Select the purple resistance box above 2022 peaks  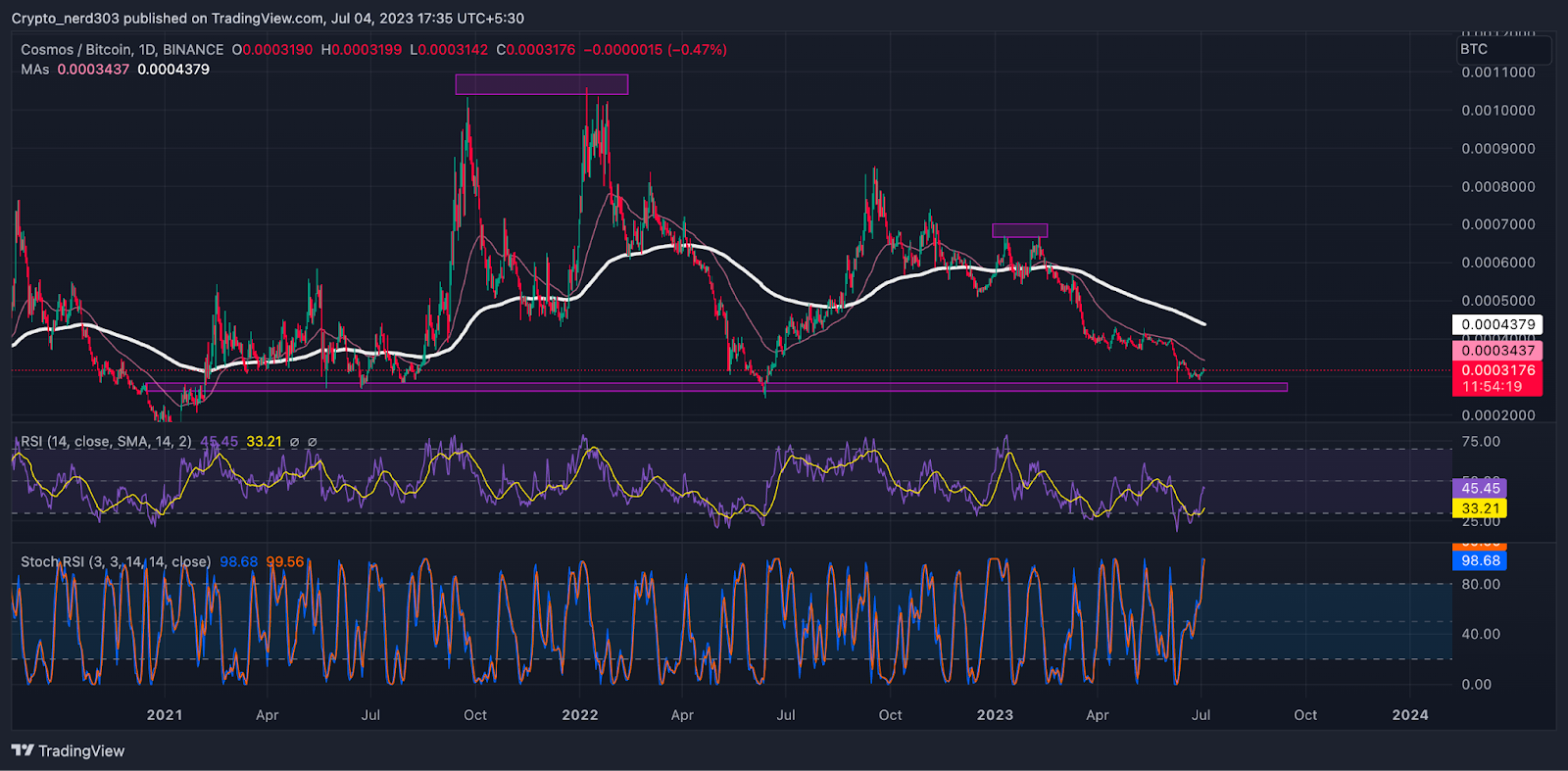pos(542,84)
